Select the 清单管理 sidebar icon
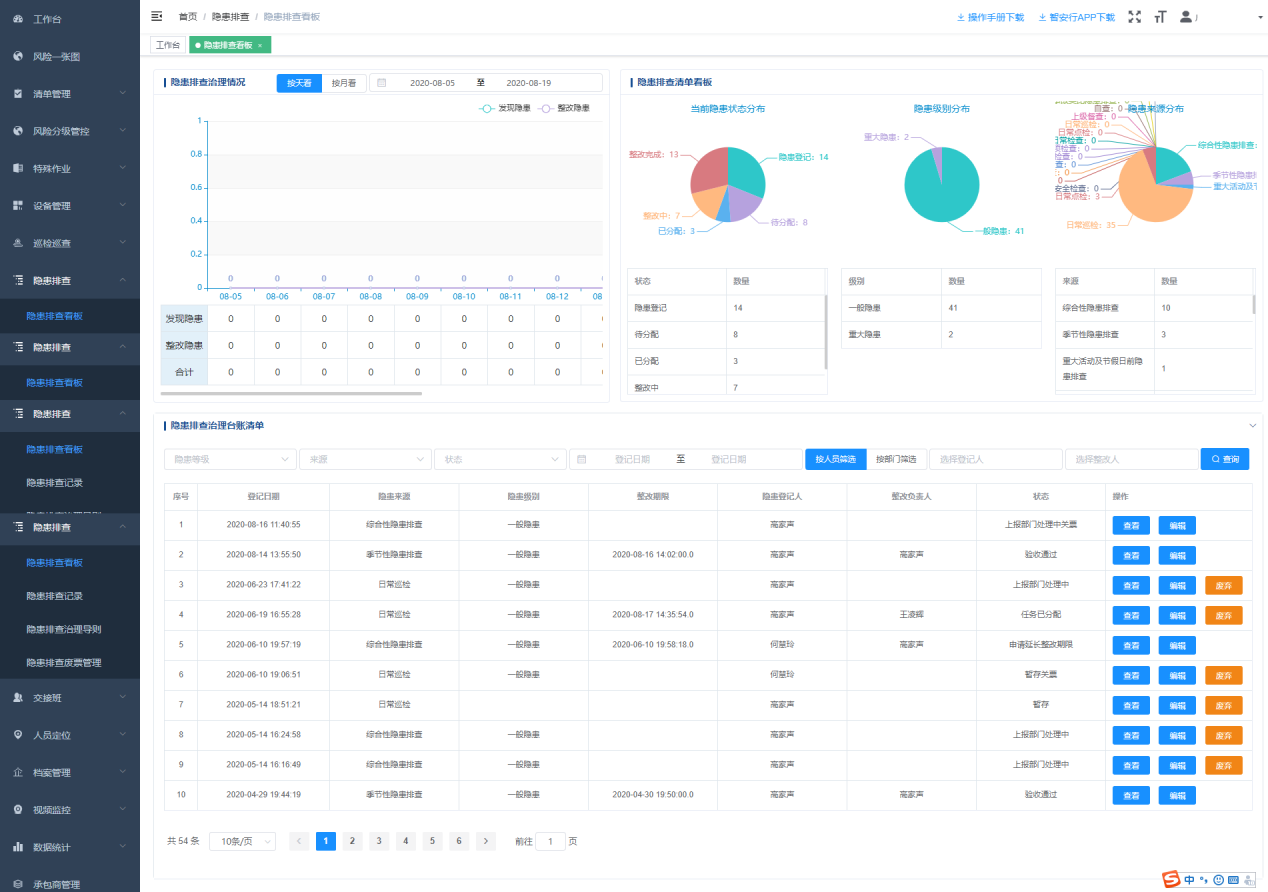 18,93
